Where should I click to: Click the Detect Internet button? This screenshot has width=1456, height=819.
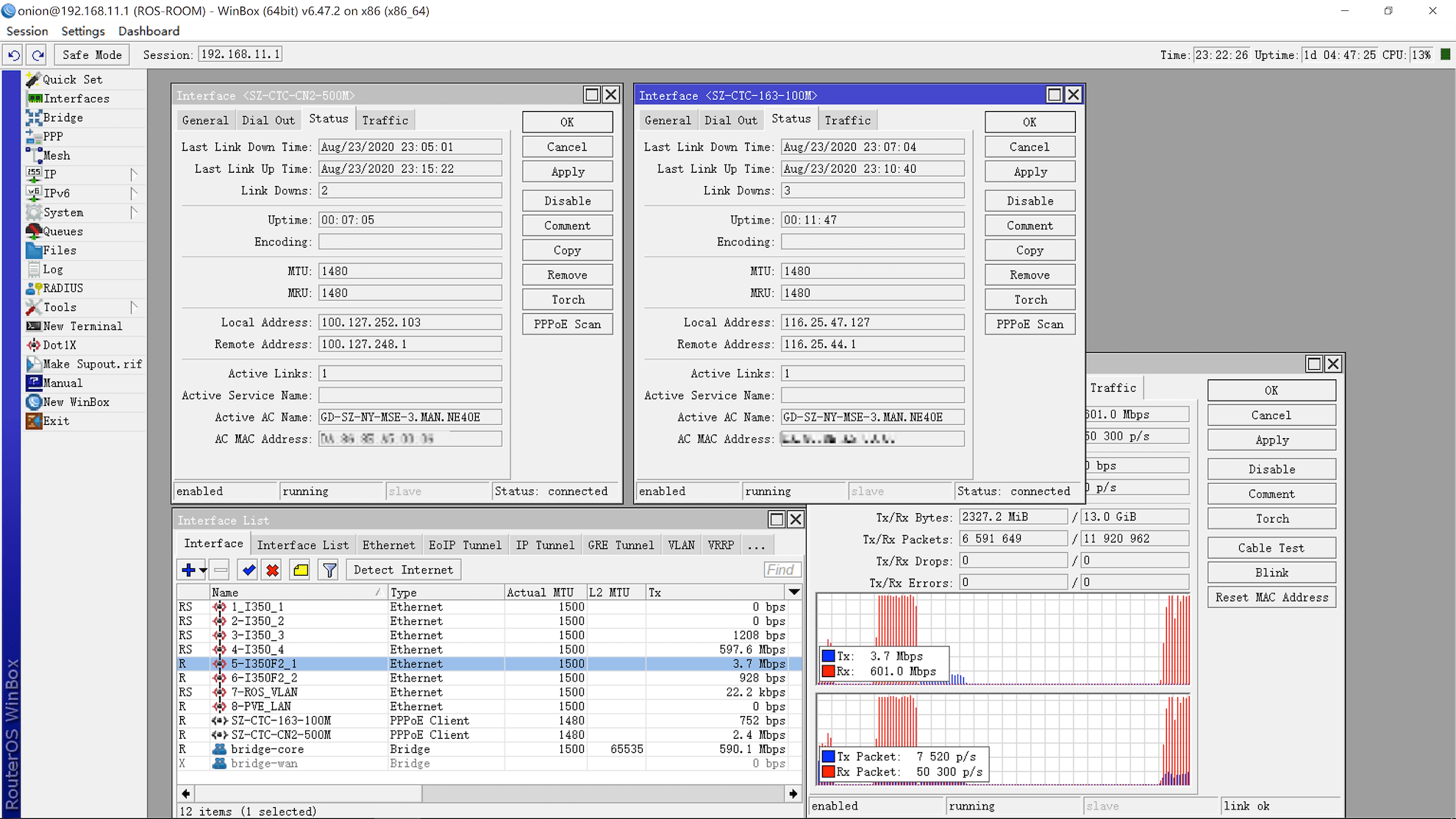click(x=403, y=570)
